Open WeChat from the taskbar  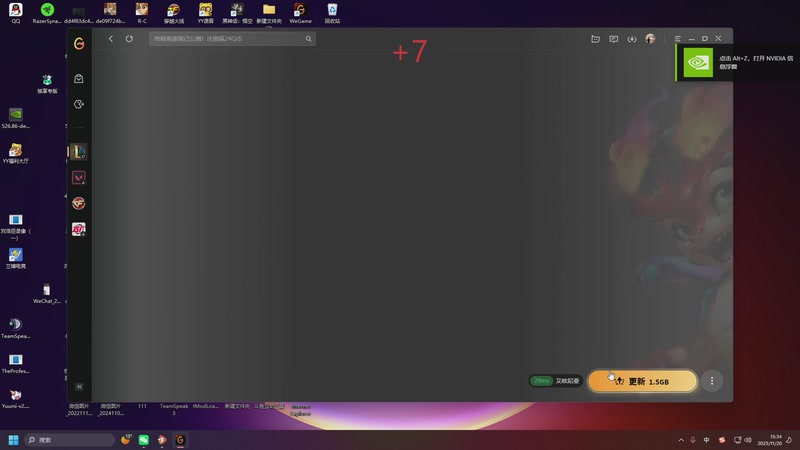144,440
